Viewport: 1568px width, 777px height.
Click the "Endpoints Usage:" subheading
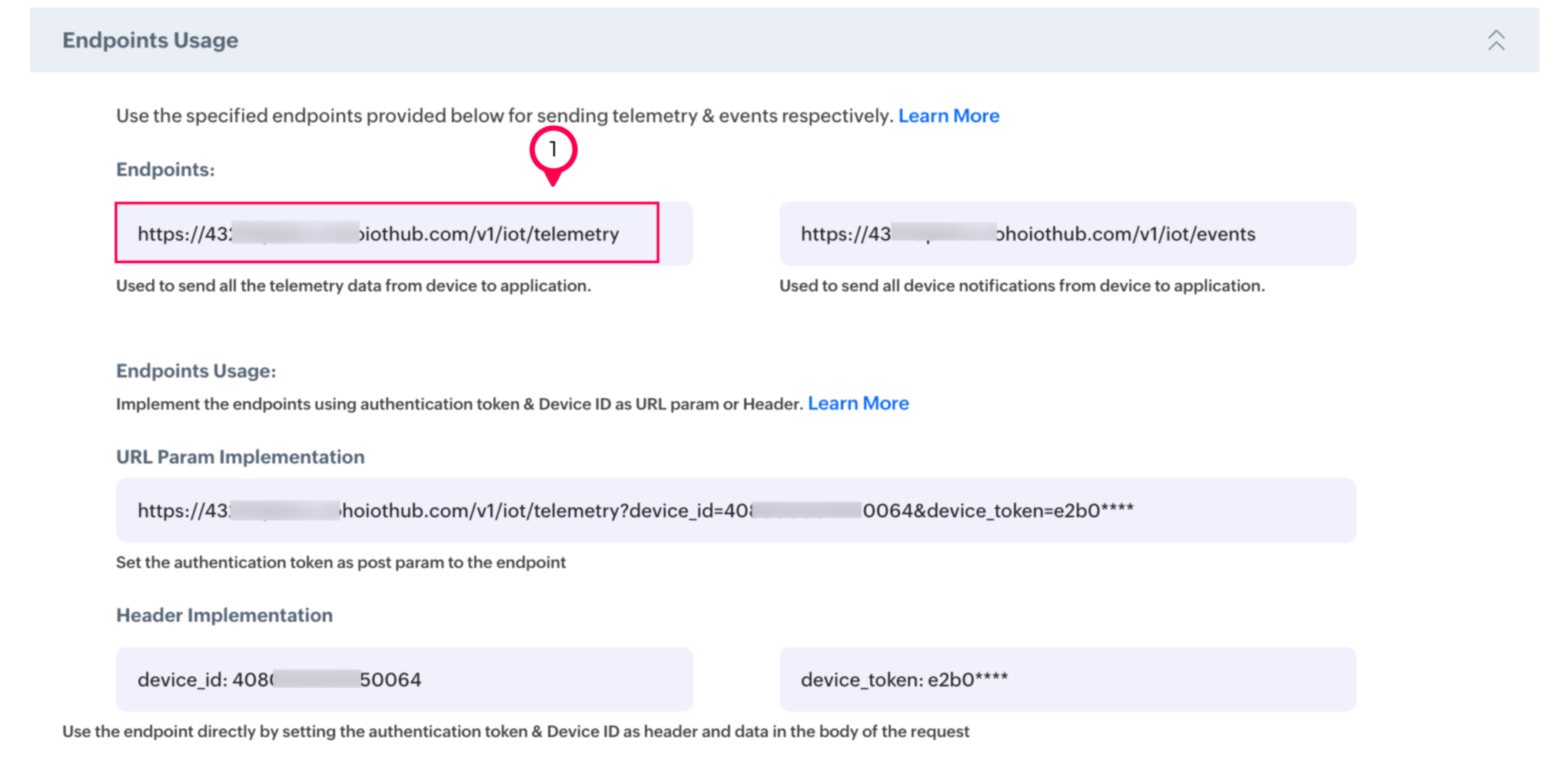(196, 371)
